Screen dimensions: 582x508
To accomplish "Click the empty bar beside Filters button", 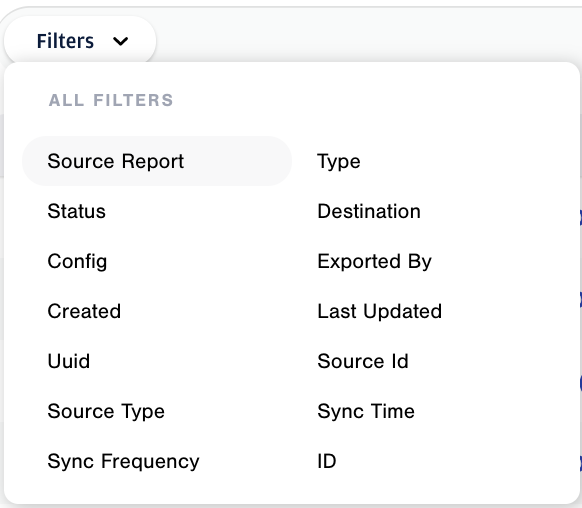I will pyautogui.click(x=367, y=35).
